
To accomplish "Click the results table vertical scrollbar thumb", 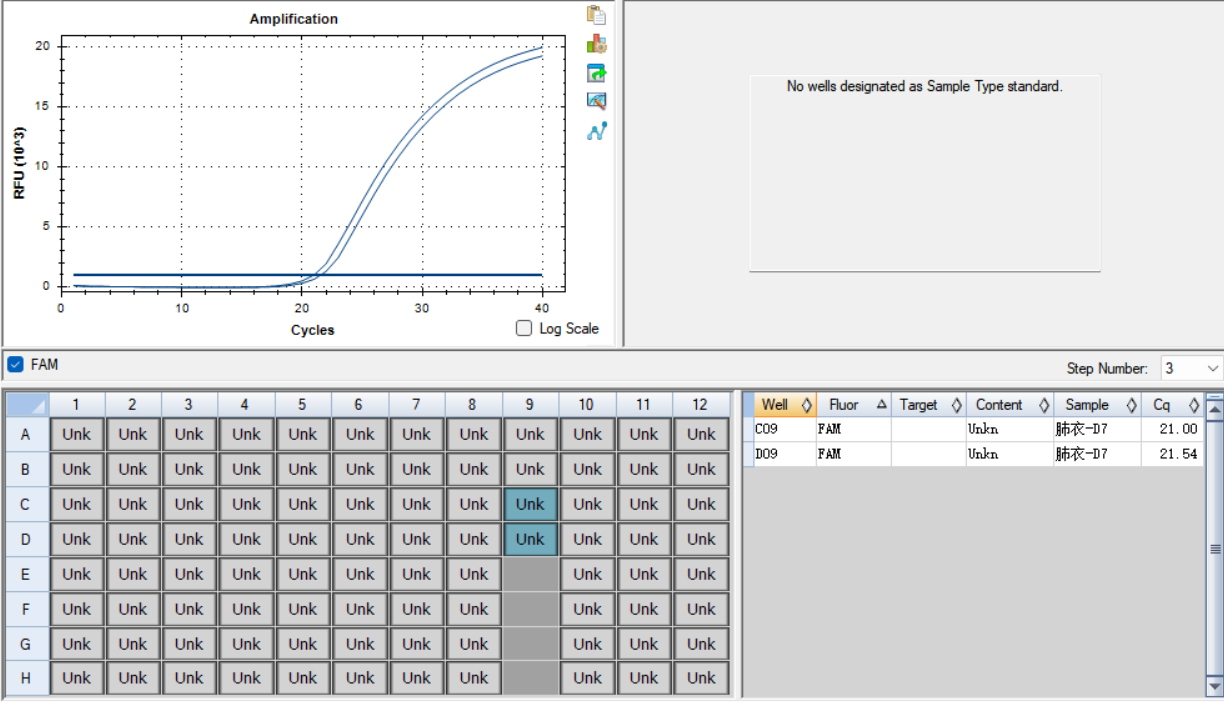I will (1215, 548).
